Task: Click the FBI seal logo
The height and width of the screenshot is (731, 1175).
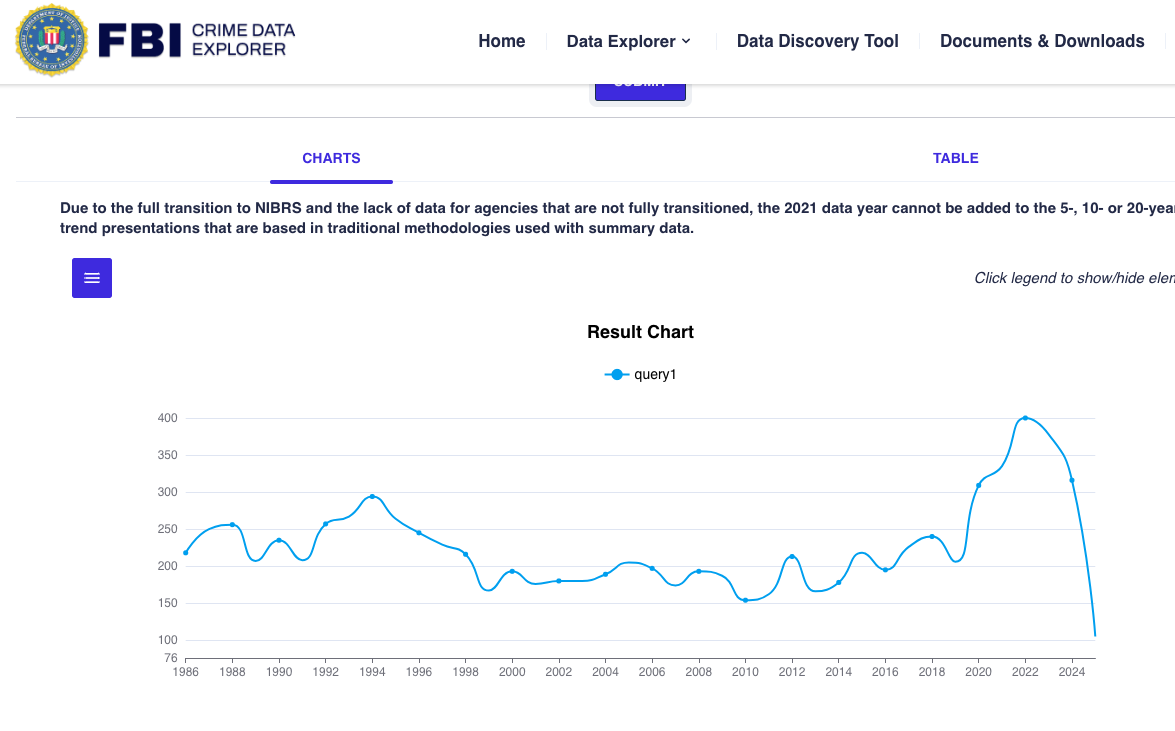Action: click(52, 40)
